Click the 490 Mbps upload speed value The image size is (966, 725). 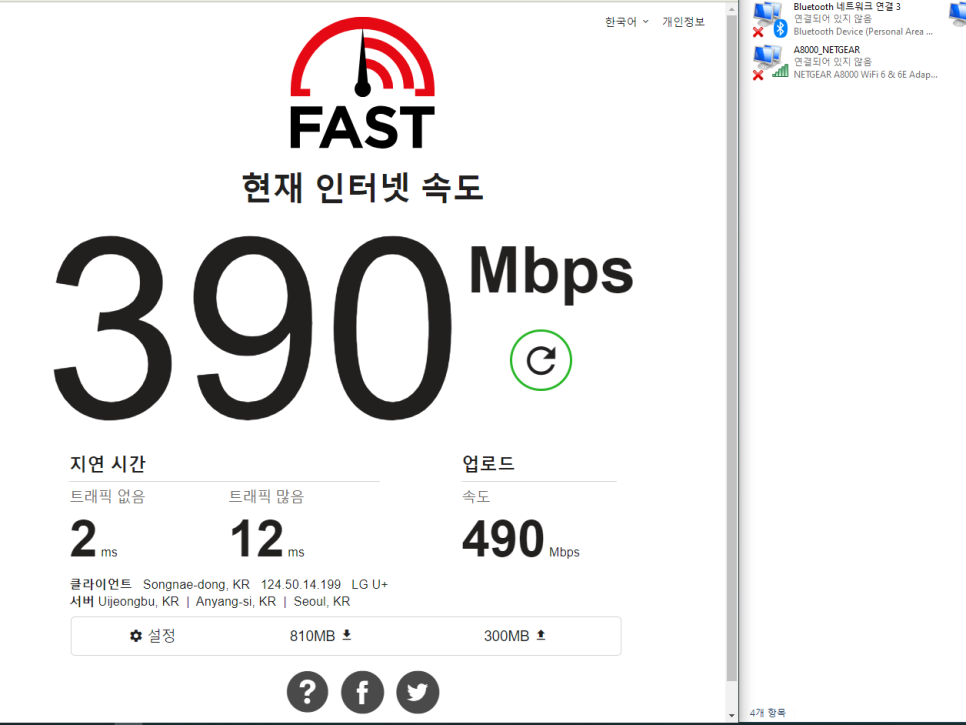click(x=503, y=540)
